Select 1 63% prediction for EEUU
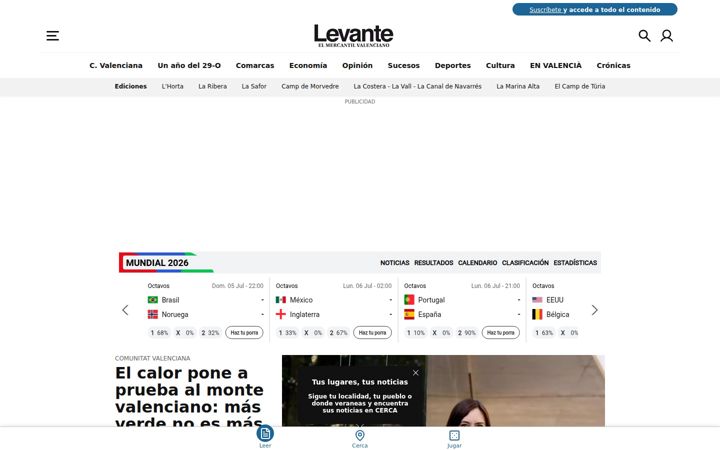Image resolution: width=720 pixels, height=450 pixels. pos(544,332)
